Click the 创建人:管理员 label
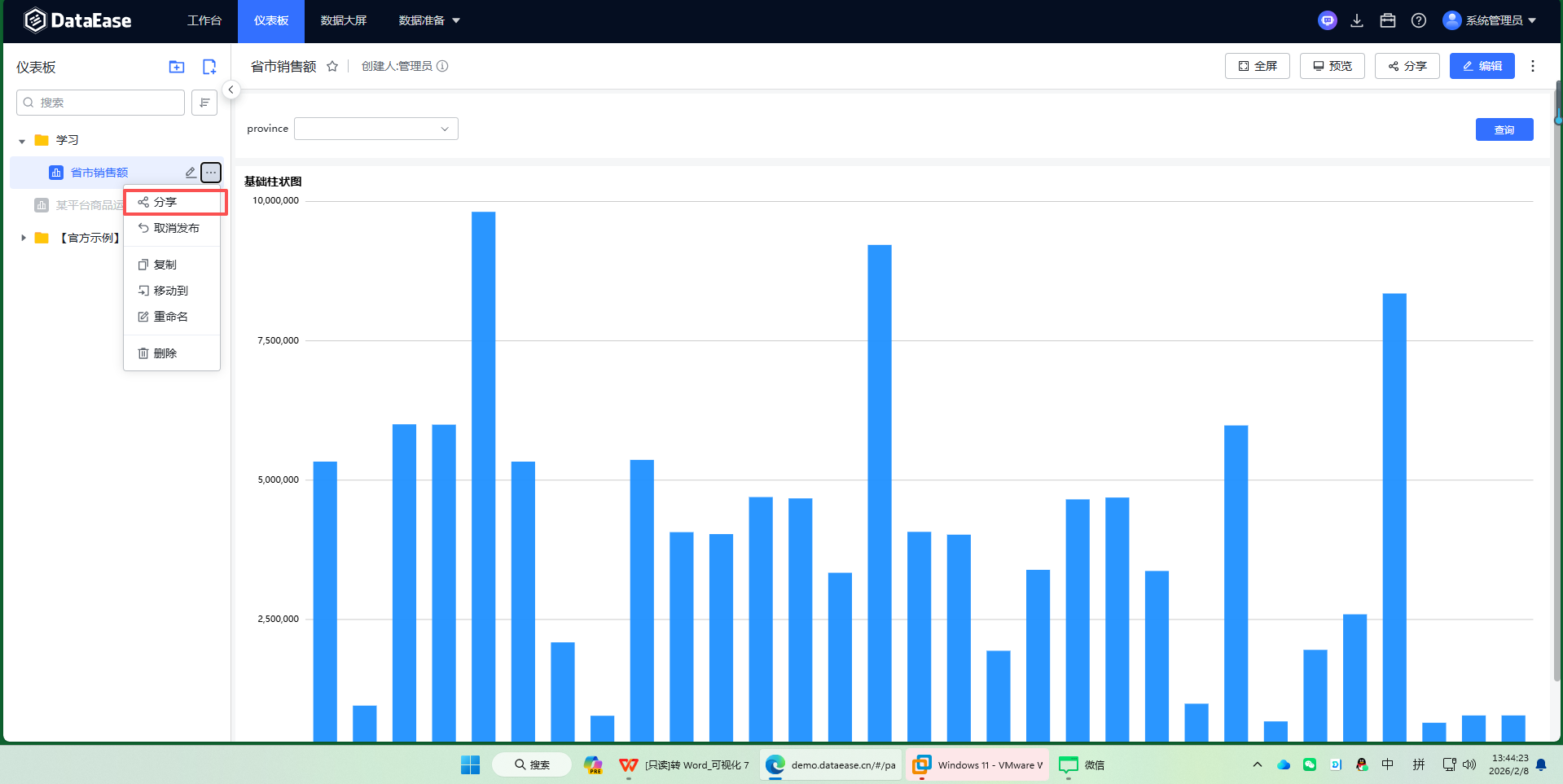Screen dimensions: 1563x784 point(397,66)
